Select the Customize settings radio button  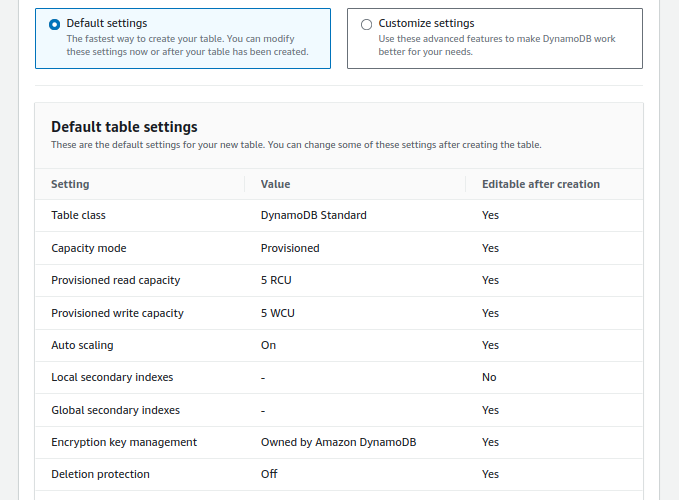tap(366, 25)
